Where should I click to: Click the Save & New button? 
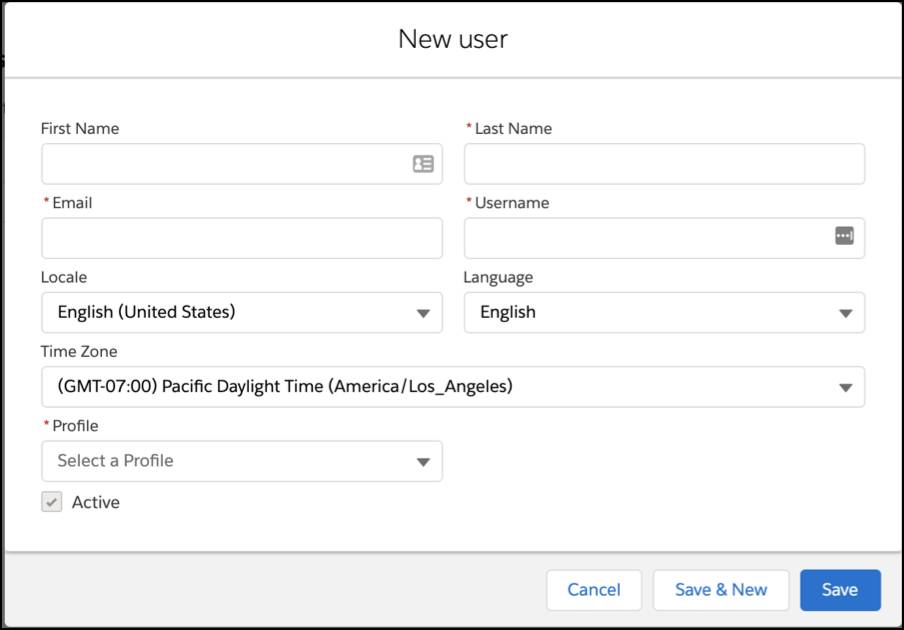pyautogui.click(x=721, y=590)
